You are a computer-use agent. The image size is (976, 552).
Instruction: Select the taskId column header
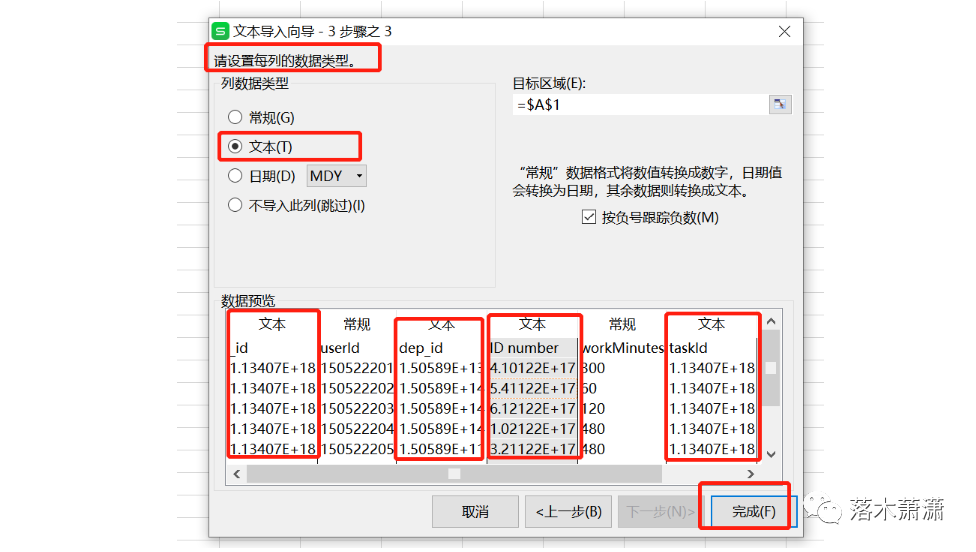pyautogui.click(x=688, y=348)
